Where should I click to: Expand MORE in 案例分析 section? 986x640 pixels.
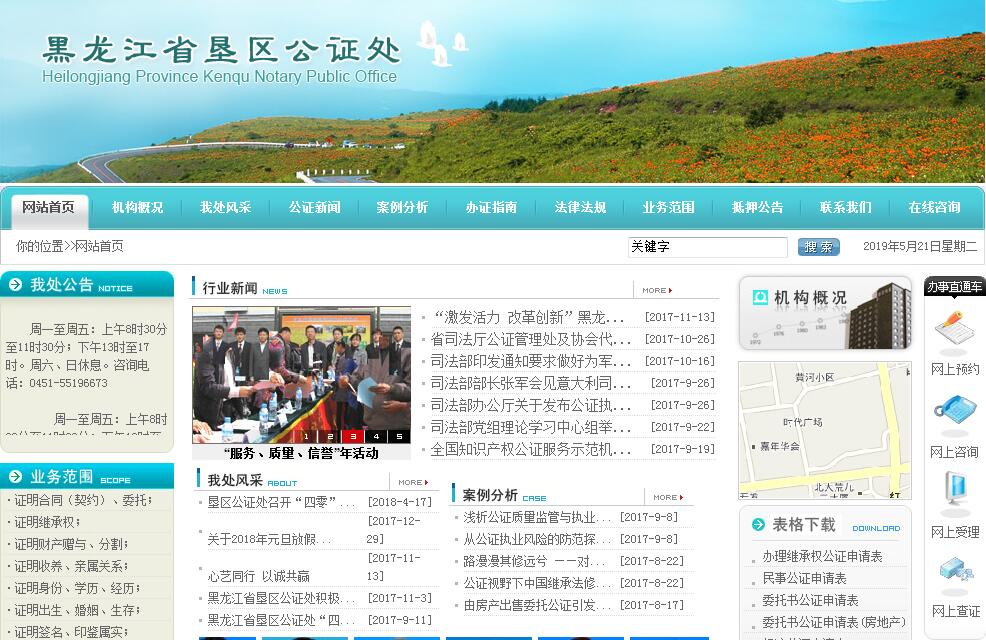(x=666, y=497)
